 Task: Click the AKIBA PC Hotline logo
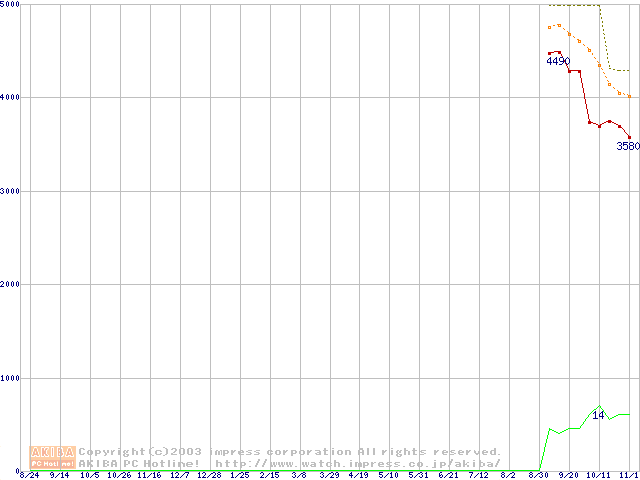tap(52, 457)
